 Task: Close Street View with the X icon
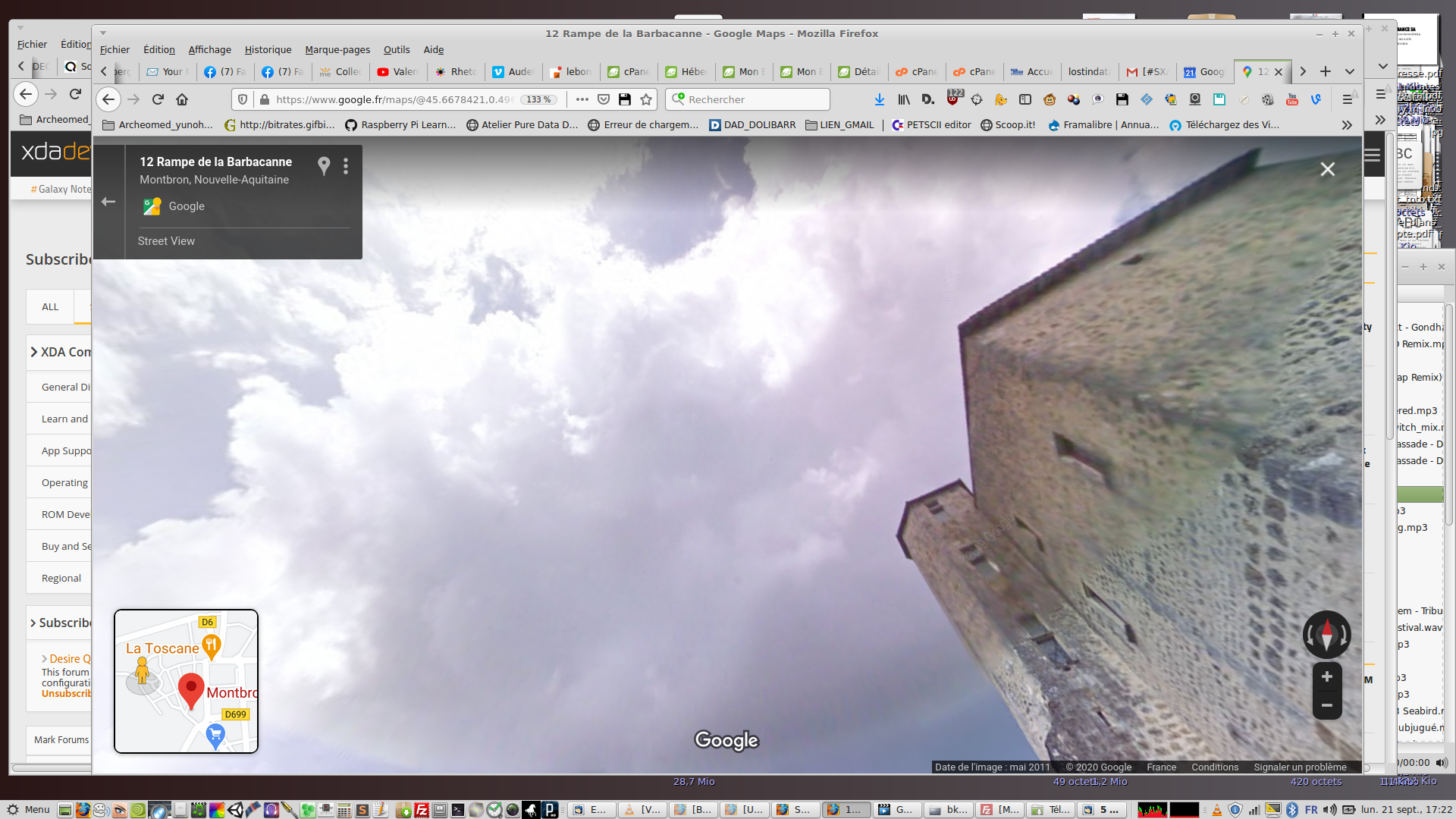point(1327,169)
